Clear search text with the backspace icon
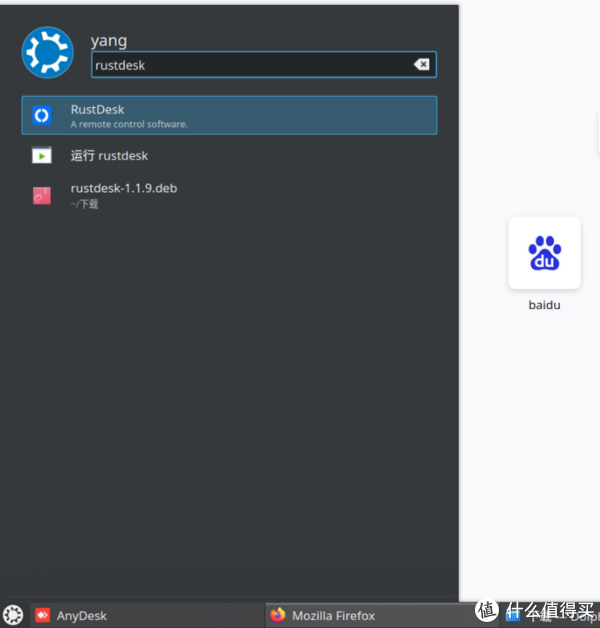The height and width of the screenshot is (628, 600). (x=421, y=64)
